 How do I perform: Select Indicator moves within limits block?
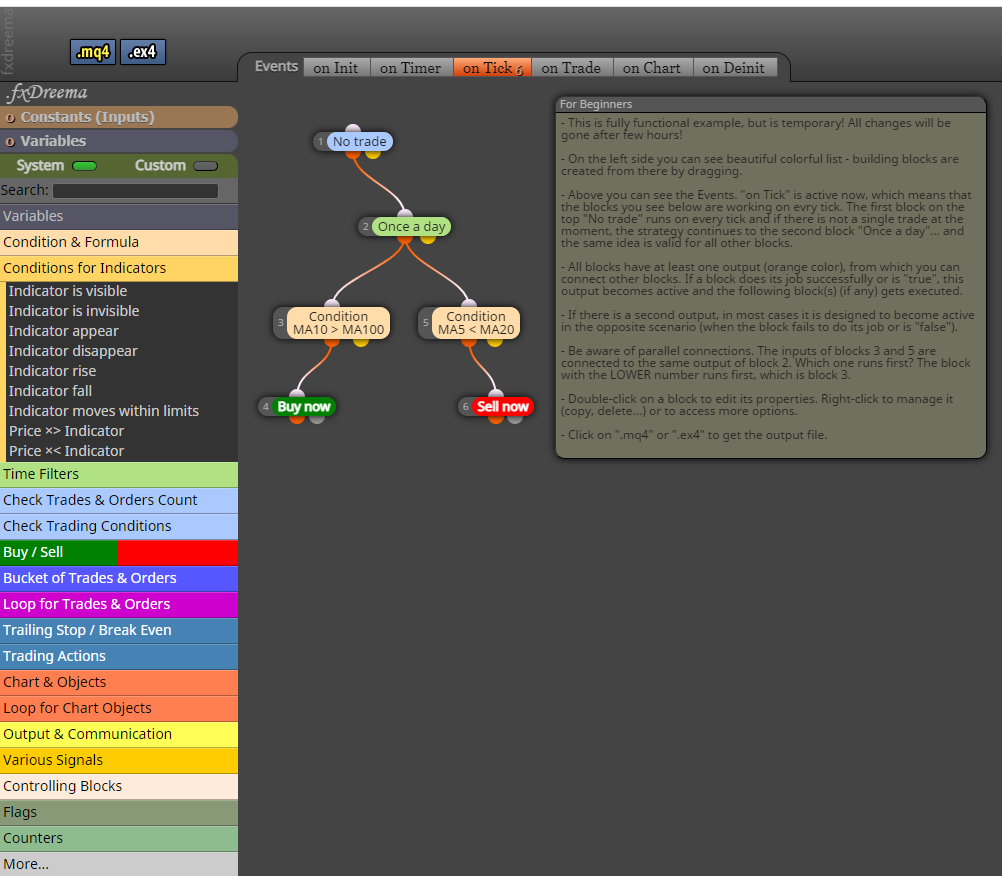click(104, 411)
